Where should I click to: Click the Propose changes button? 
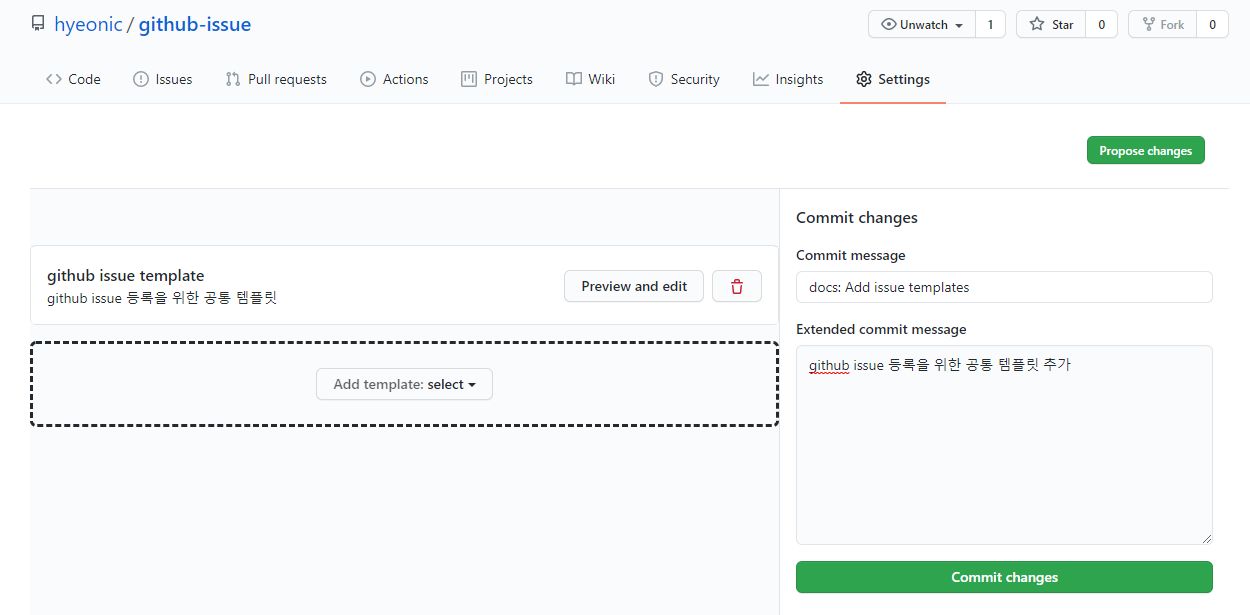(1146, 151)
